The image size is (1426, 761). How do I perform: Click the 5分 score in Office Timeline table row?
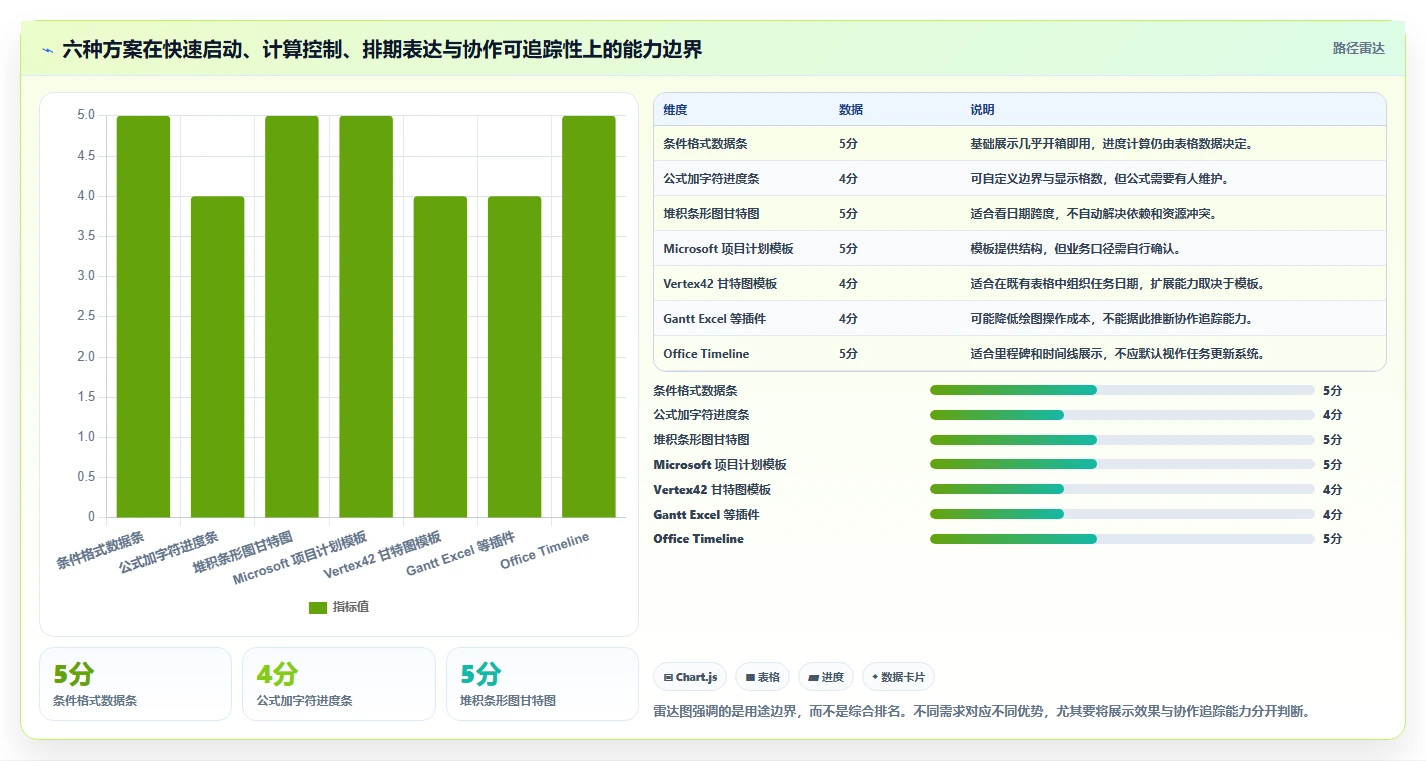pyautogui.click(x=848, y=354)
